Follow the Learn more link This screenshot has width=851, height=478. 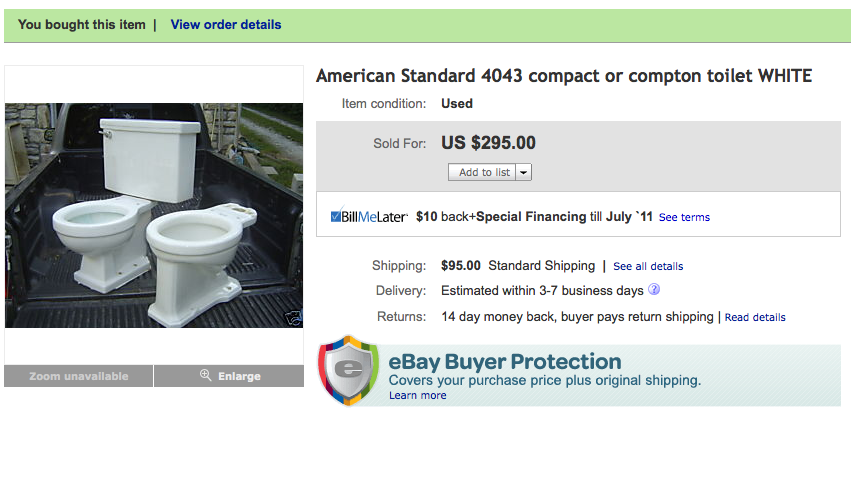tap(418, 395)
